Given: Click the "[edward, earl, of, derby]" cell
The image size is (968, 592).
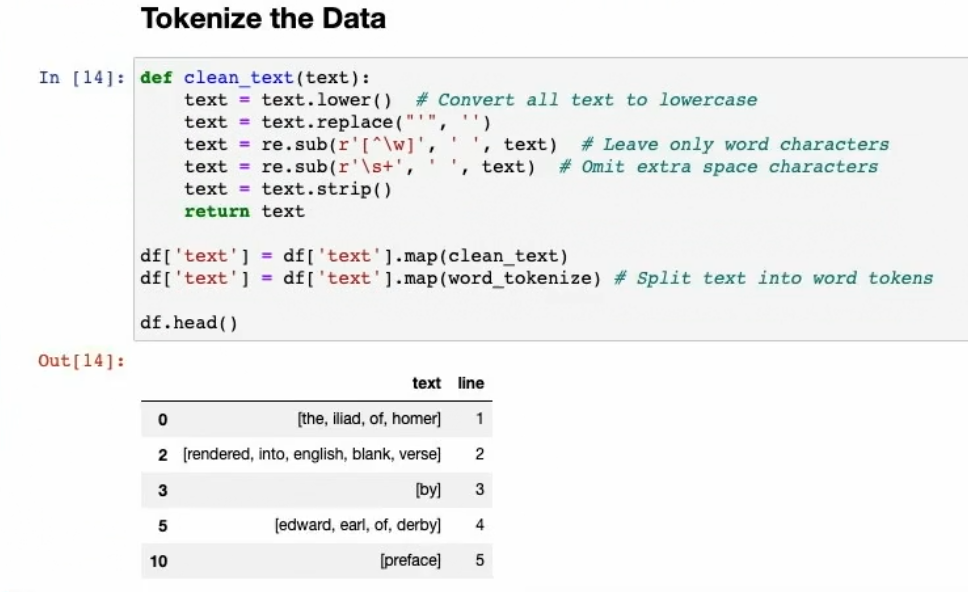Looking at the screenshot, I should click(x=358, y=525).
